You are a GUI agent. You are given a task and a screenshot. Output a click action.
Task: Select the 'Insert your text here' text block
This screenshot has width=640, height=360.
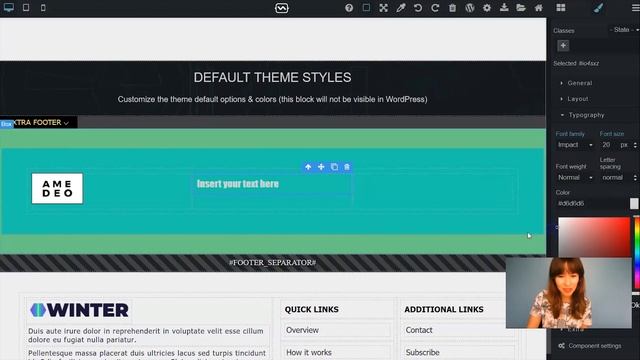click(x=238, y=184)
